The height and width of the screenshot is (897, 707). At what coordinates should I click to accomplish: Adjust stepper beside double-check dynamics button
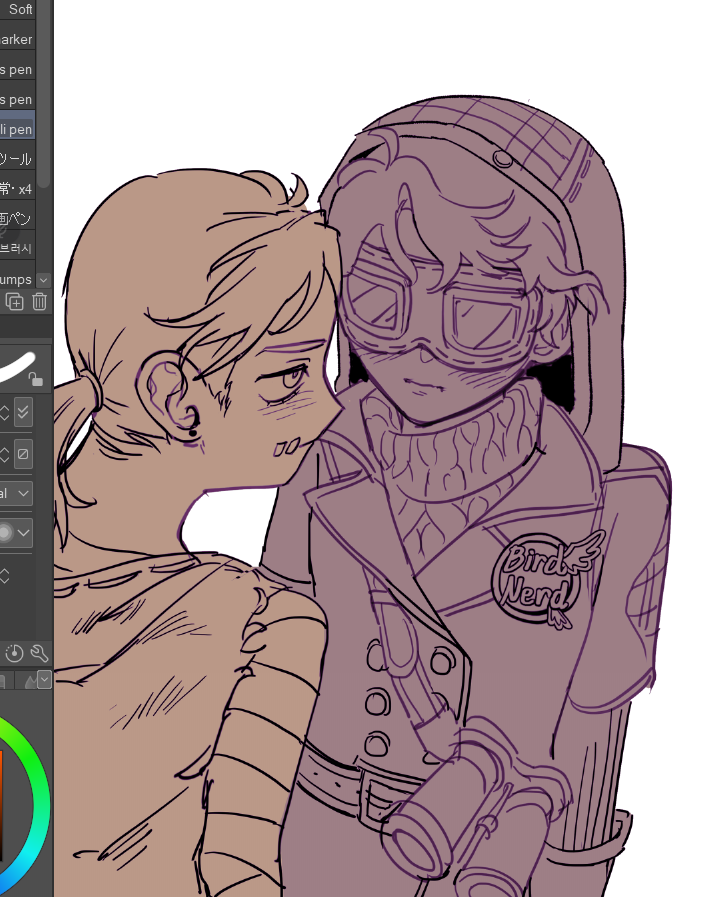tap(5, 412)
